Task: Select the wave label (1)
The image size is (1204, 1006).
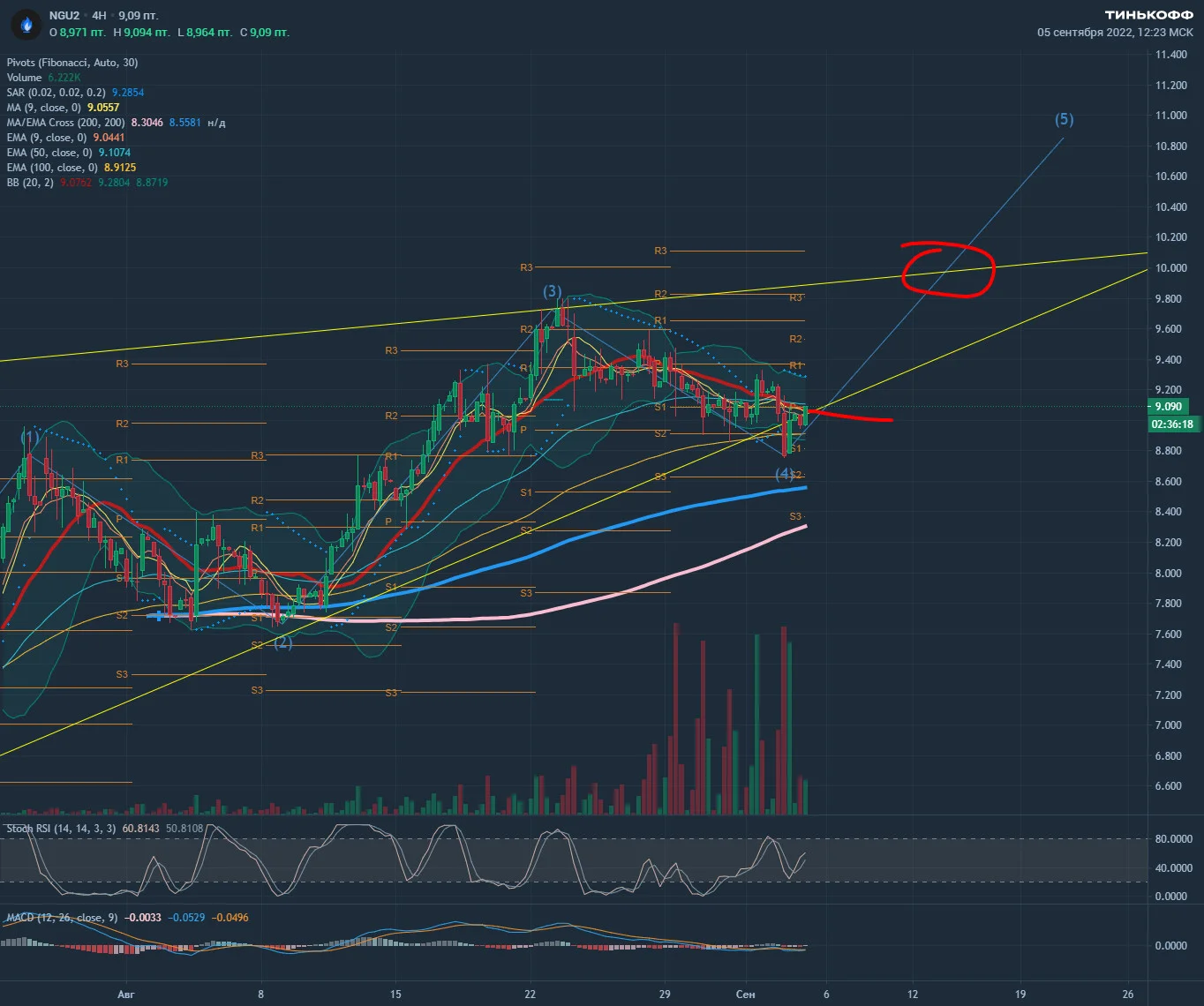Action: pos(30,436)
